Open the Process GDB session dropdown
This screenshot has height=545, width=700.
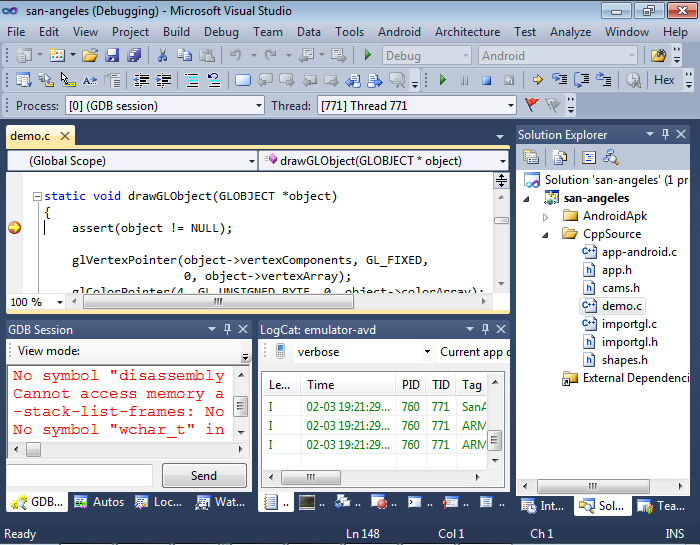point(258,106)
